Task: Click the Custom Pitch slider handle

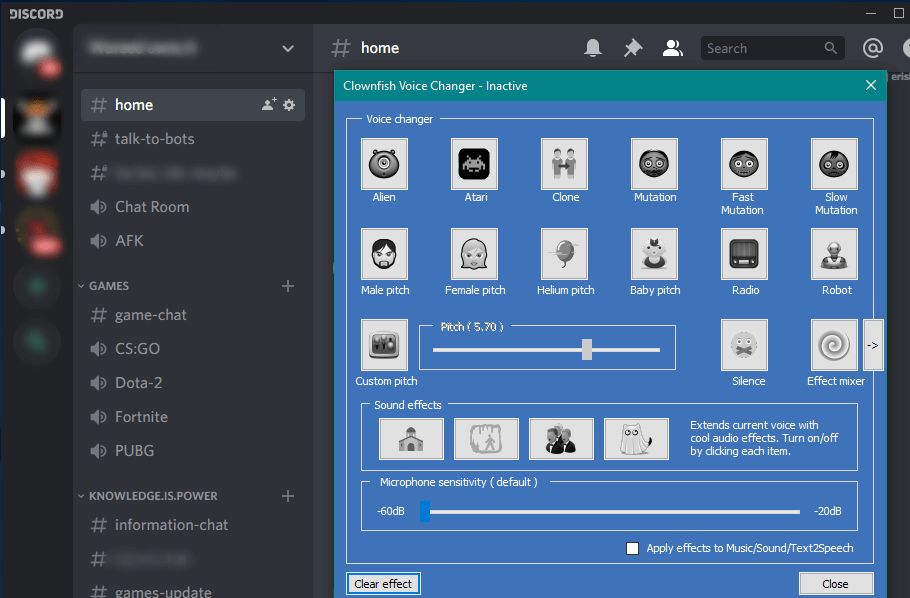Action: [x=587, y=350]
